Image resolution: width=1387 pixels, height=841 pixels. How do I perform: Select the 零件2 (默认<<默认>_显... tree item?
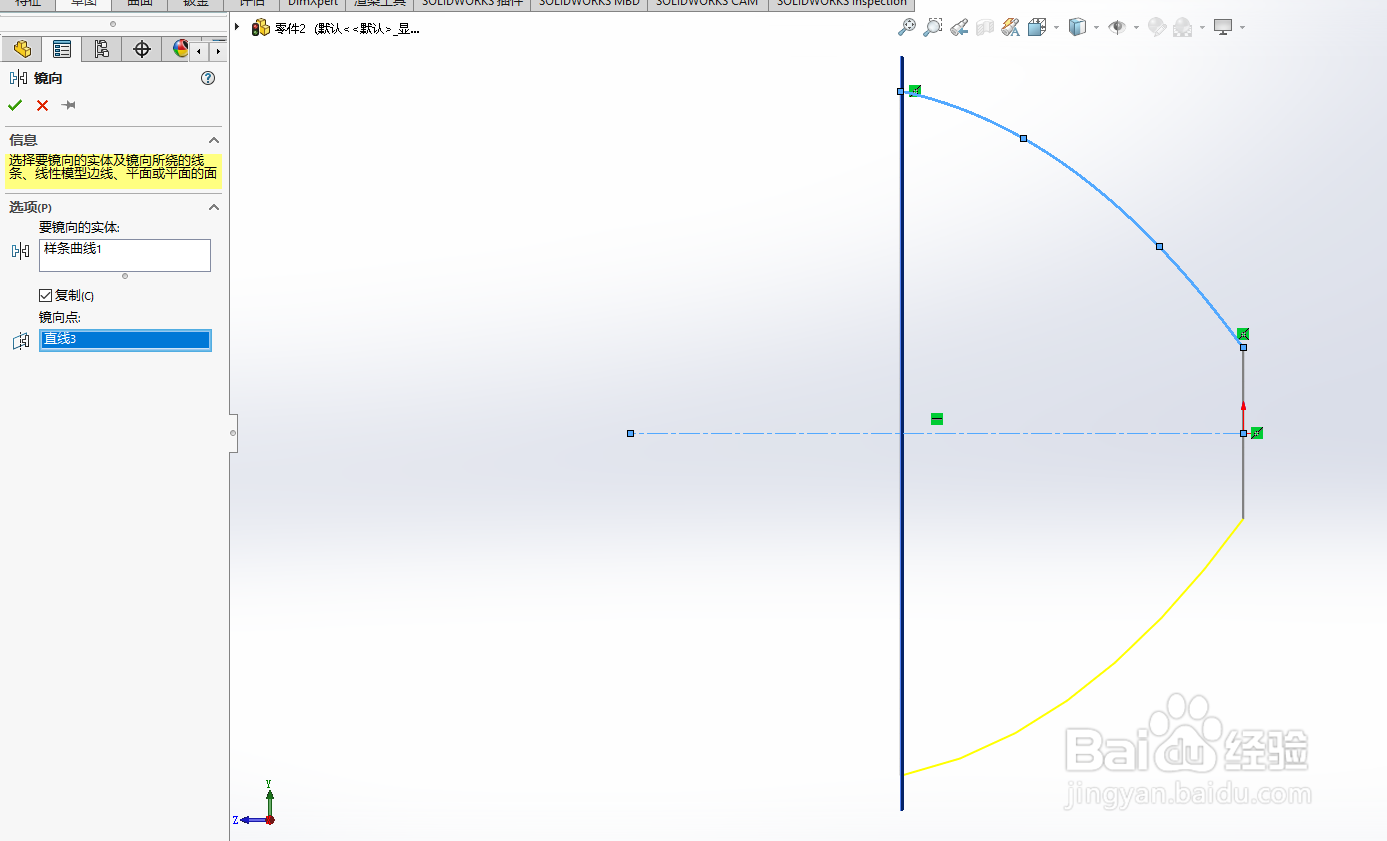point(347,29)
